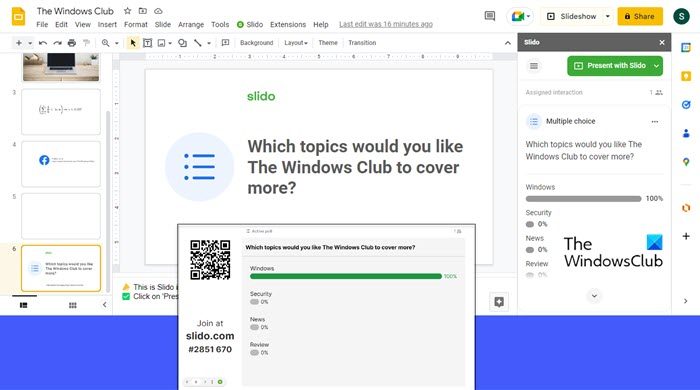Open Google Tasks in side panel
This screenshot has width=700, height=390.
coord(686,105)
